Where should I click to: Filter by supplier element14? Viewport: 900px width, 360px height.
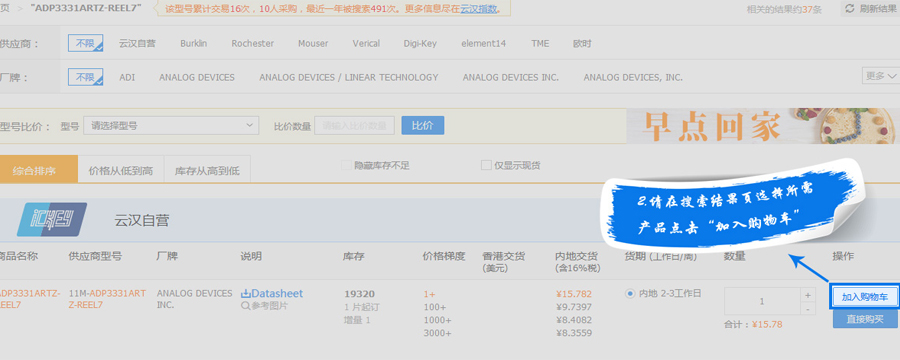click(x=483, y=43)
